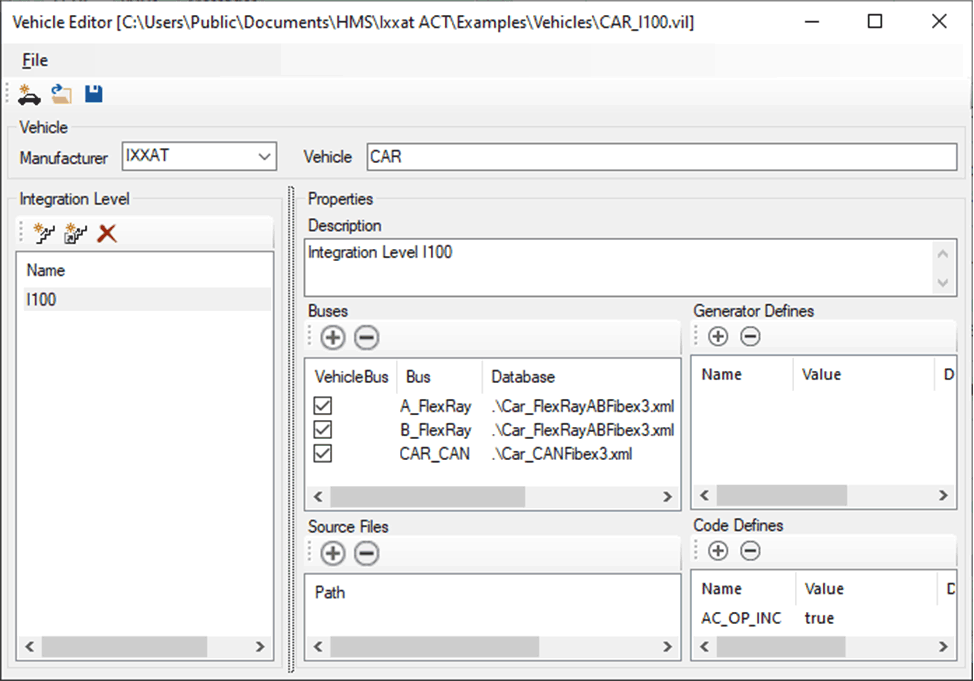Select the I100 integration level row
This screenshot has width=974, height=681.
[147, 299]
